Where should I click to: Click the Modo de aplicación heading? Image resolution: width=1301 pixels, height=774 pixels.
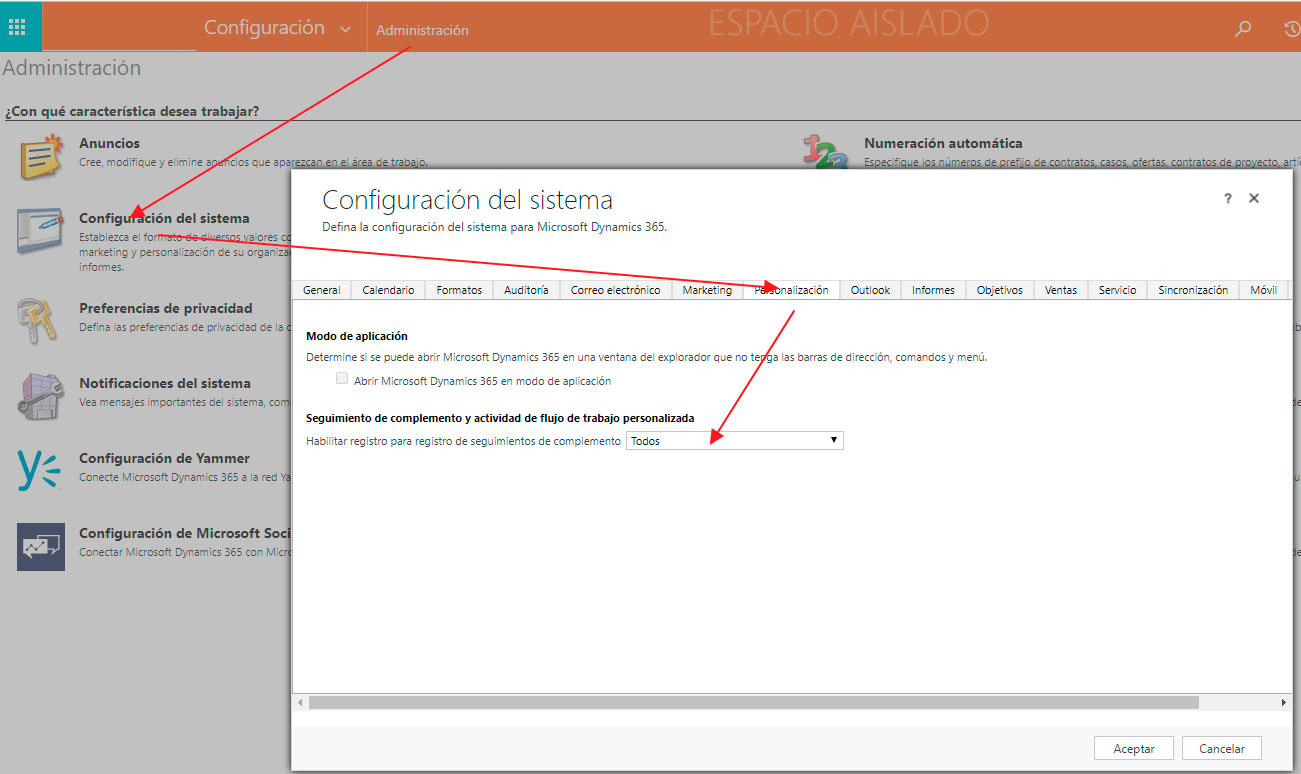[357, 336]
